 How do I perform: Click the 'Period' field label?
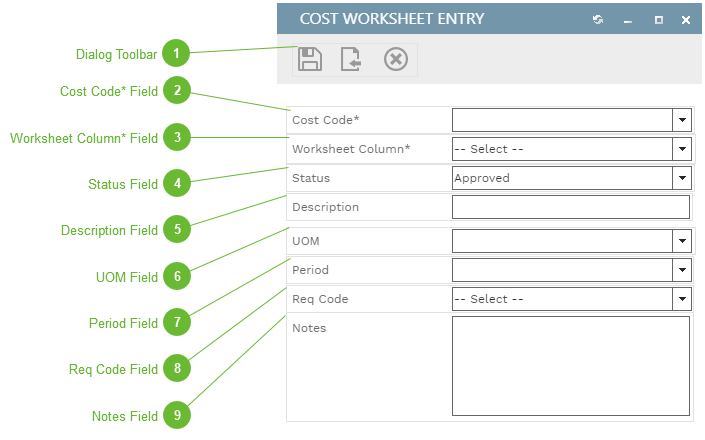click(x=310, y=270)
